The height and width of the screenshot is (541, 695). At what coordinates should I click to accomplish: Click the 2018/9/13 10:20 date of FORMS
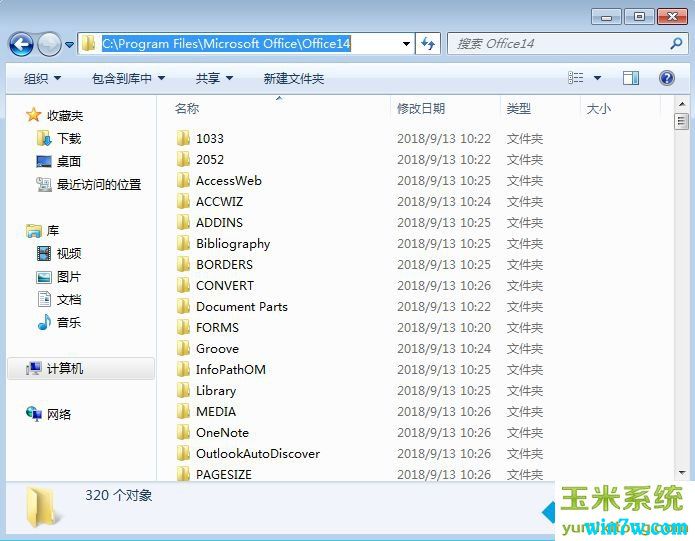tap(444, 327)
